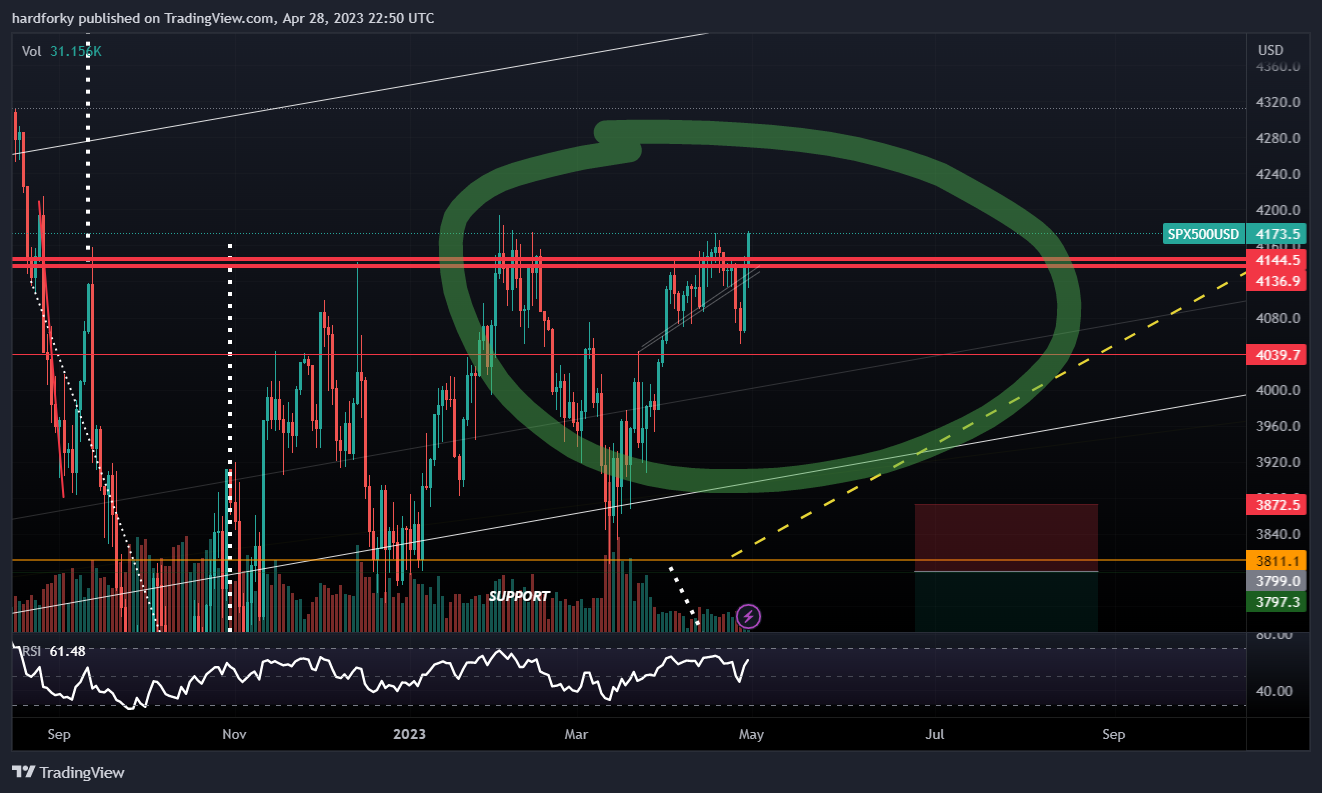This screenshot has height=793, width=1322.
Task: Click the Sep label preceding Nov
Action: [x=59, y=734]
